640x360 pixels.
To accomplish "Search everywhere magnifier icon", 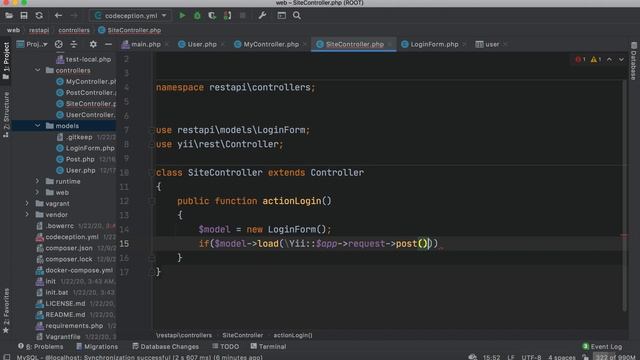I will 297,16.
